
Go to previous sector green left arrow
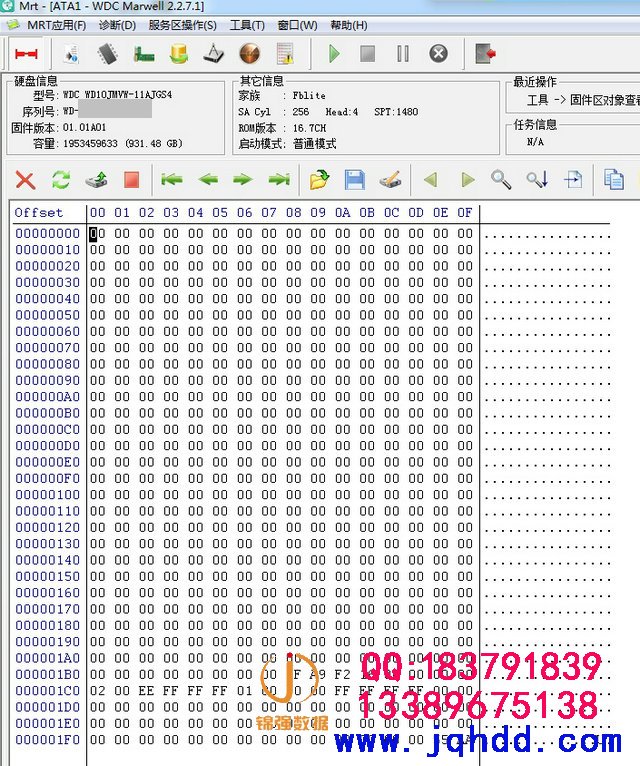pyautogui.click(x=208, y=180)
